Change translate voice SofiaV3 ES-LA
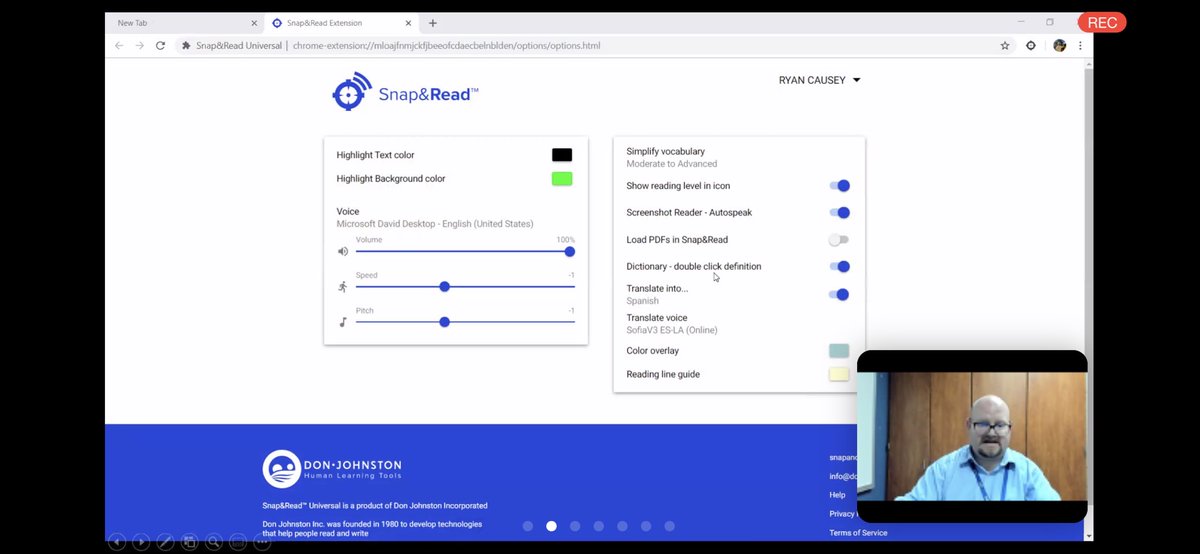The width and height of the screenshot is (1200, 554). tap(671, 330)
